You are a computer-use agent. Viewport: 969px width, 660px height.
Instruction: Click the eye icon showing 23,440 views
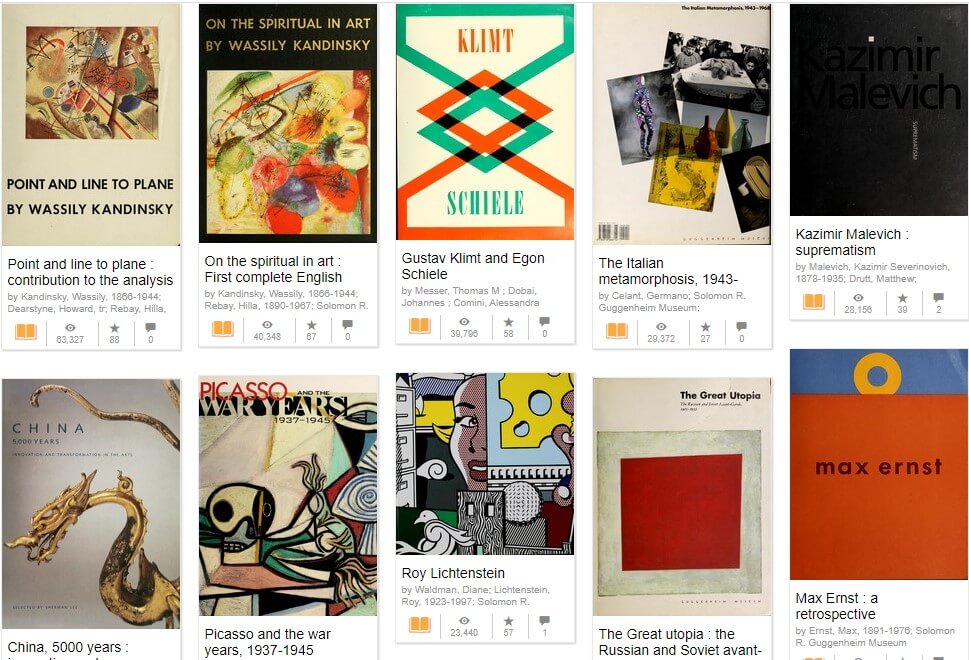point(464,620)
